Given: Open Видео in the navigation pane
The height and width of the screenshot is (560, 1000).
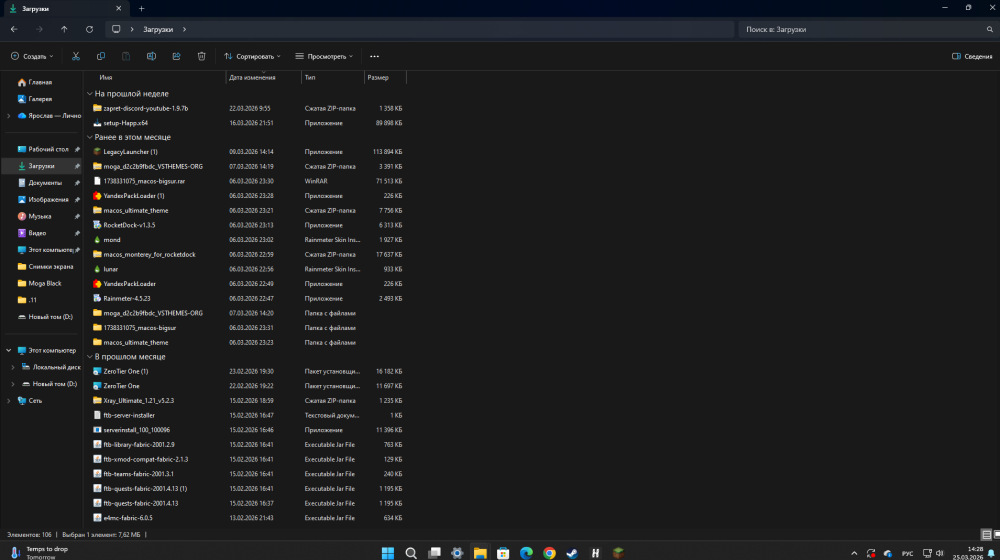Looking at the screenshot, I should [37, 233].
